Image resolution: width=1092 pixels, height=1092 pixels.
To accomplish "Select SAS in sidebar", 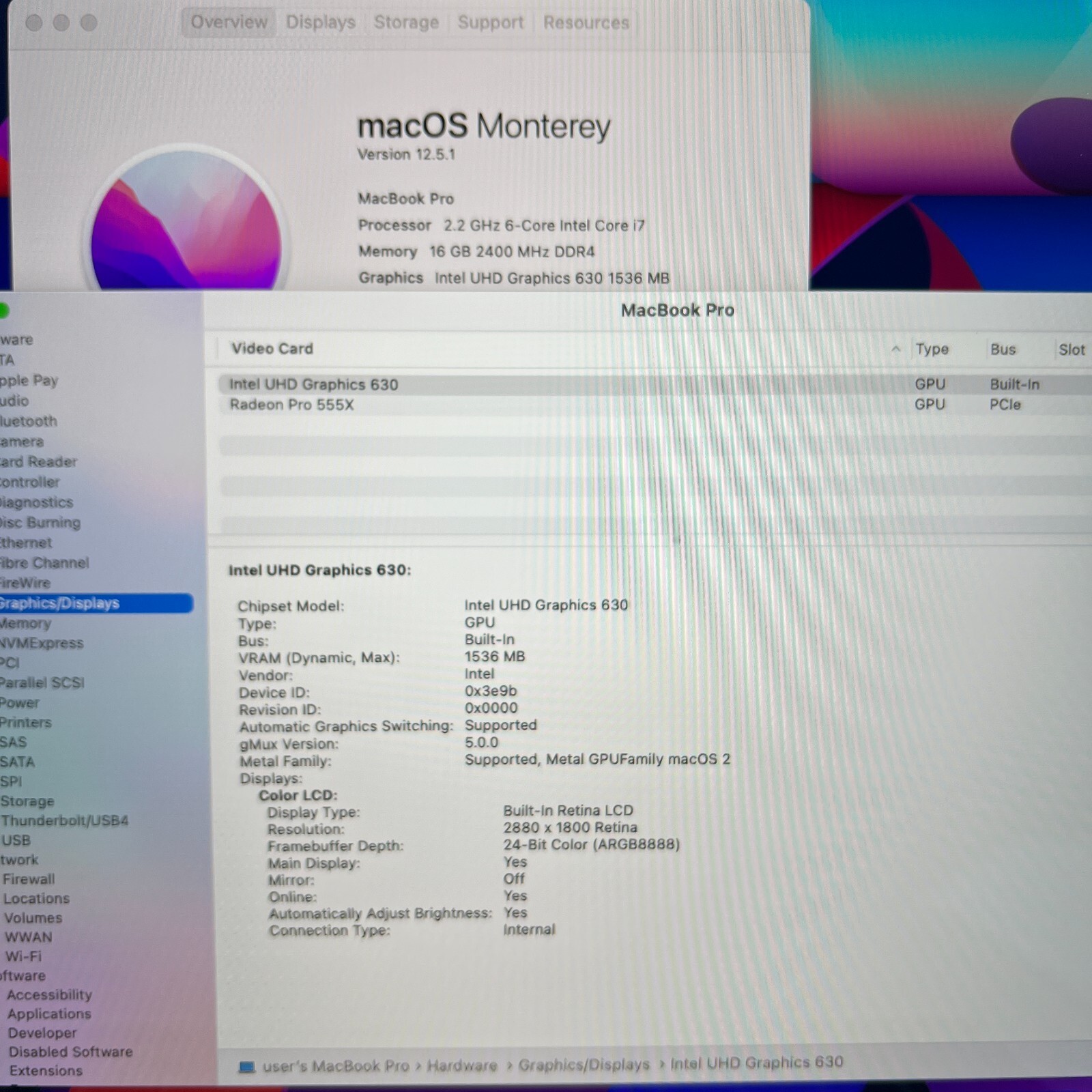I will [14, 742].
